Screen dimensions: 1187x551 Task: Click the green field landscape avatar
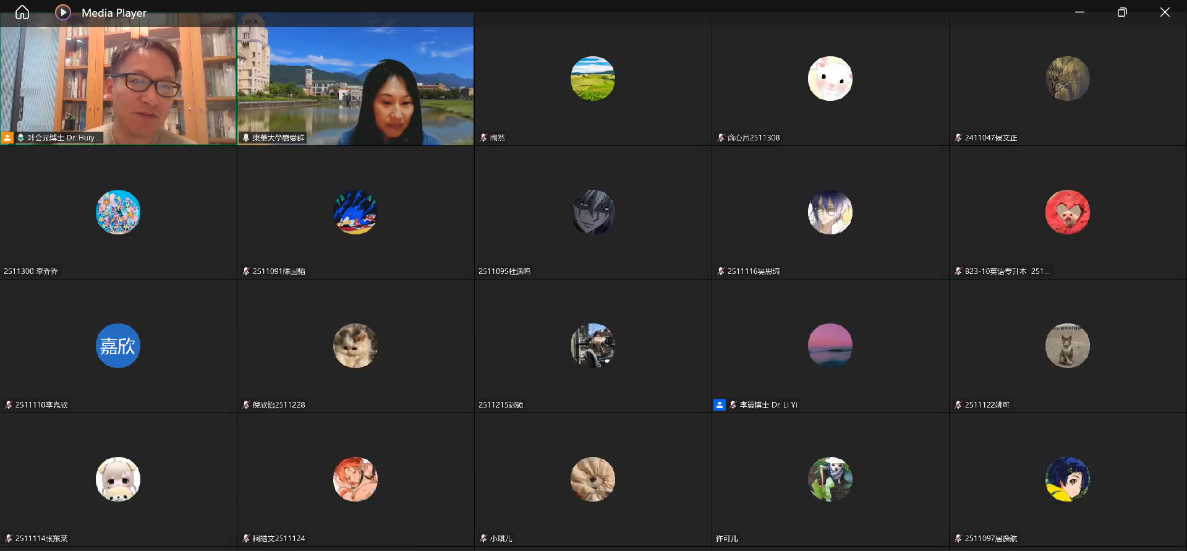coord(592,78)
